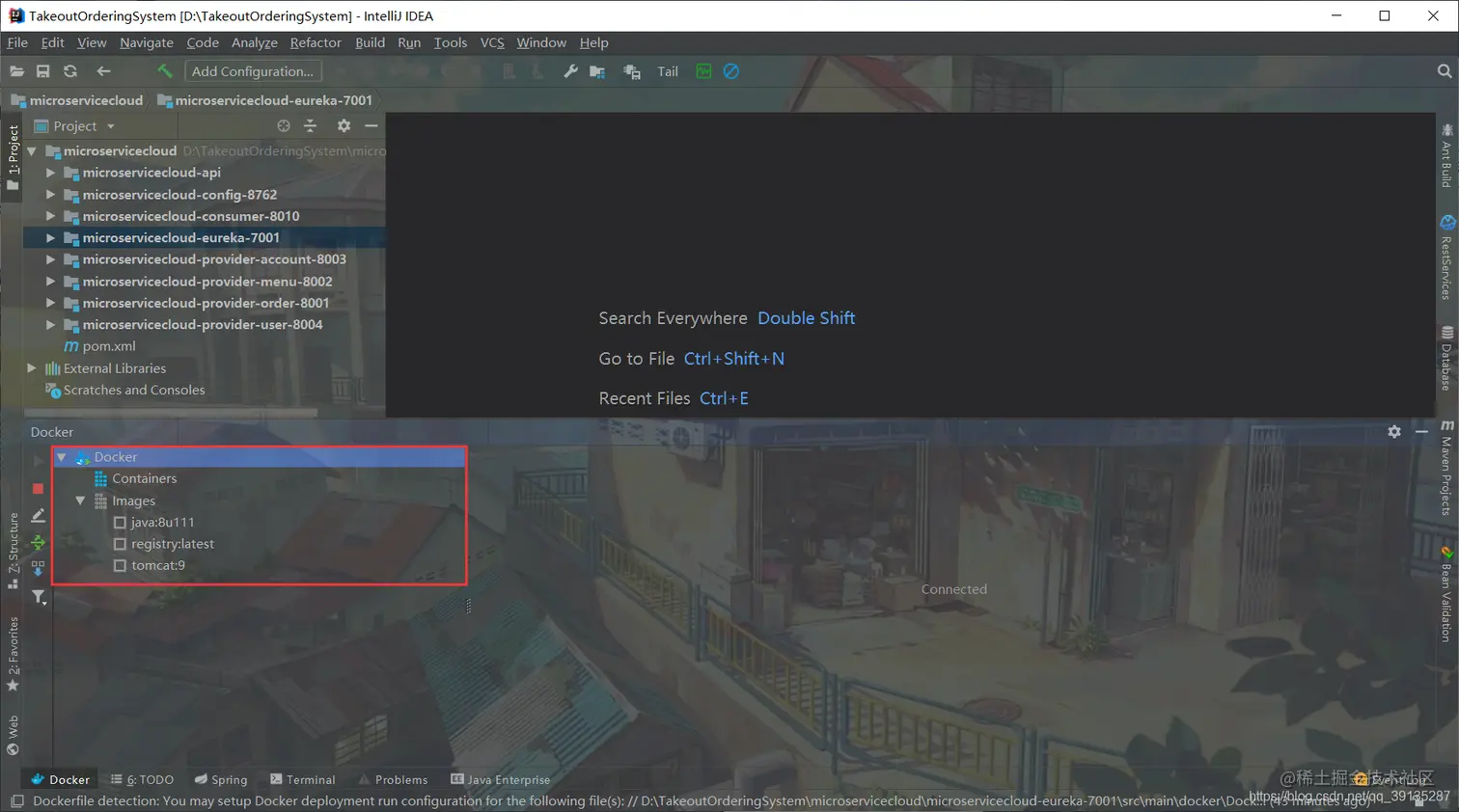
Task: Click the green Deploy icon in Docker panel
Action: pos(39,543)
